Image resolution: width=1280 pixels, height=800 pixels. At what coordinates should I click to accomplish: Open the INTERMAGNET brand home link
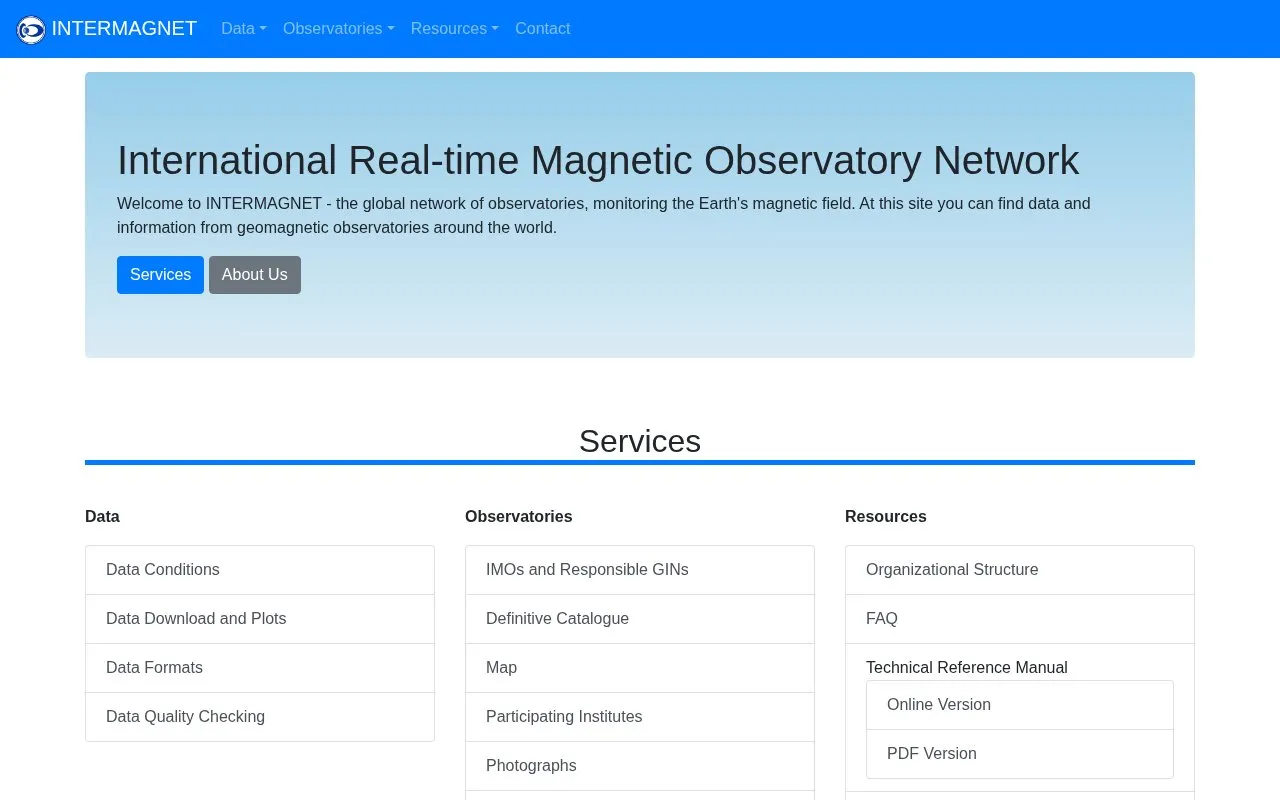coord(107,29)
